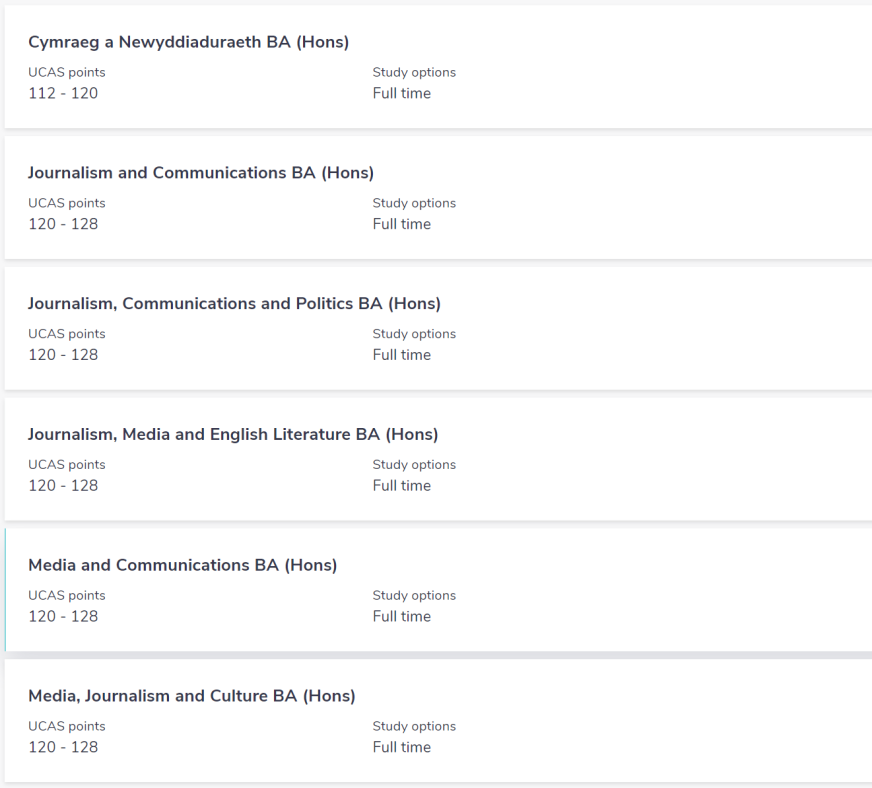The height and width of the screenshot is (788, 872).
Task: Click Study options label in Journalism and Communications card
Action: click(x=414, y=203)
